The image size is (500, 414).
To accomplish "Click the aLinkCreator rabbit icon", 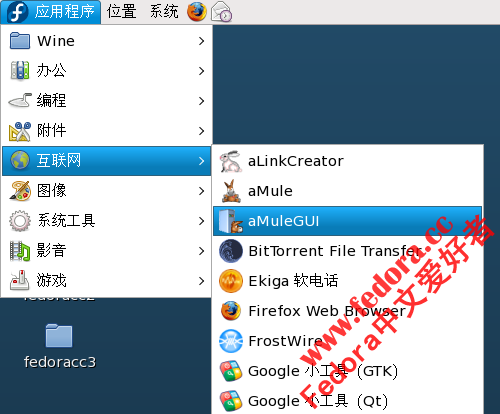I will [x=230, y=161].
